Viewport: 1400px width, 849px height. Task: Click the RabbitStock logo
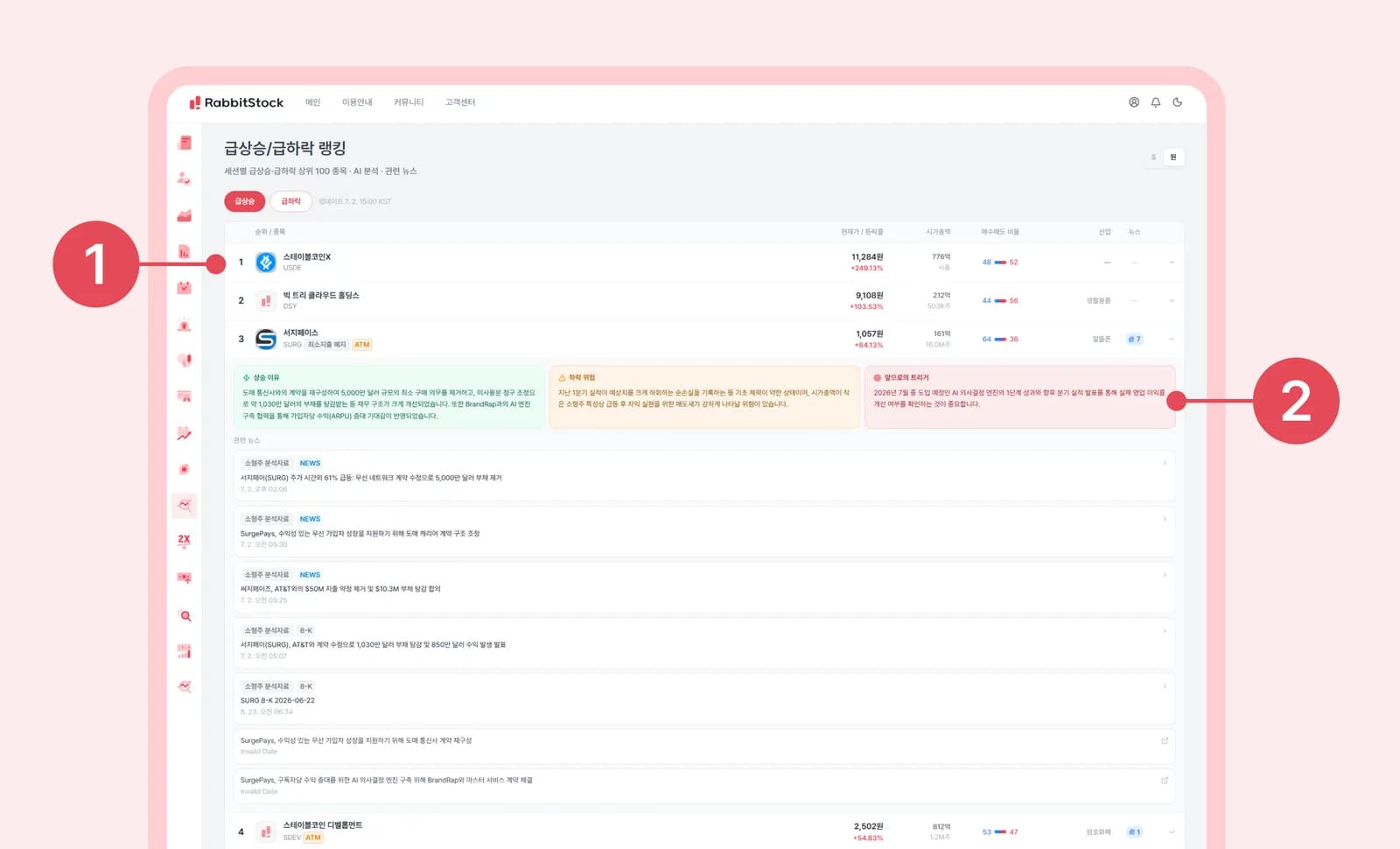coord(236,102)
